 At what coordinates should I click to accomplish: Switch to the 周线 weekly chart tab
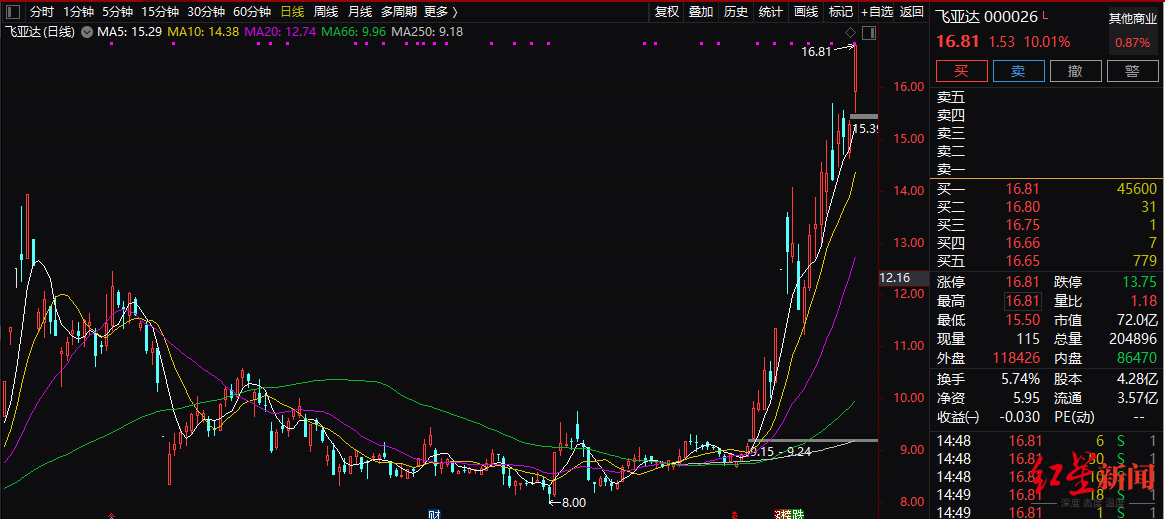326,12
